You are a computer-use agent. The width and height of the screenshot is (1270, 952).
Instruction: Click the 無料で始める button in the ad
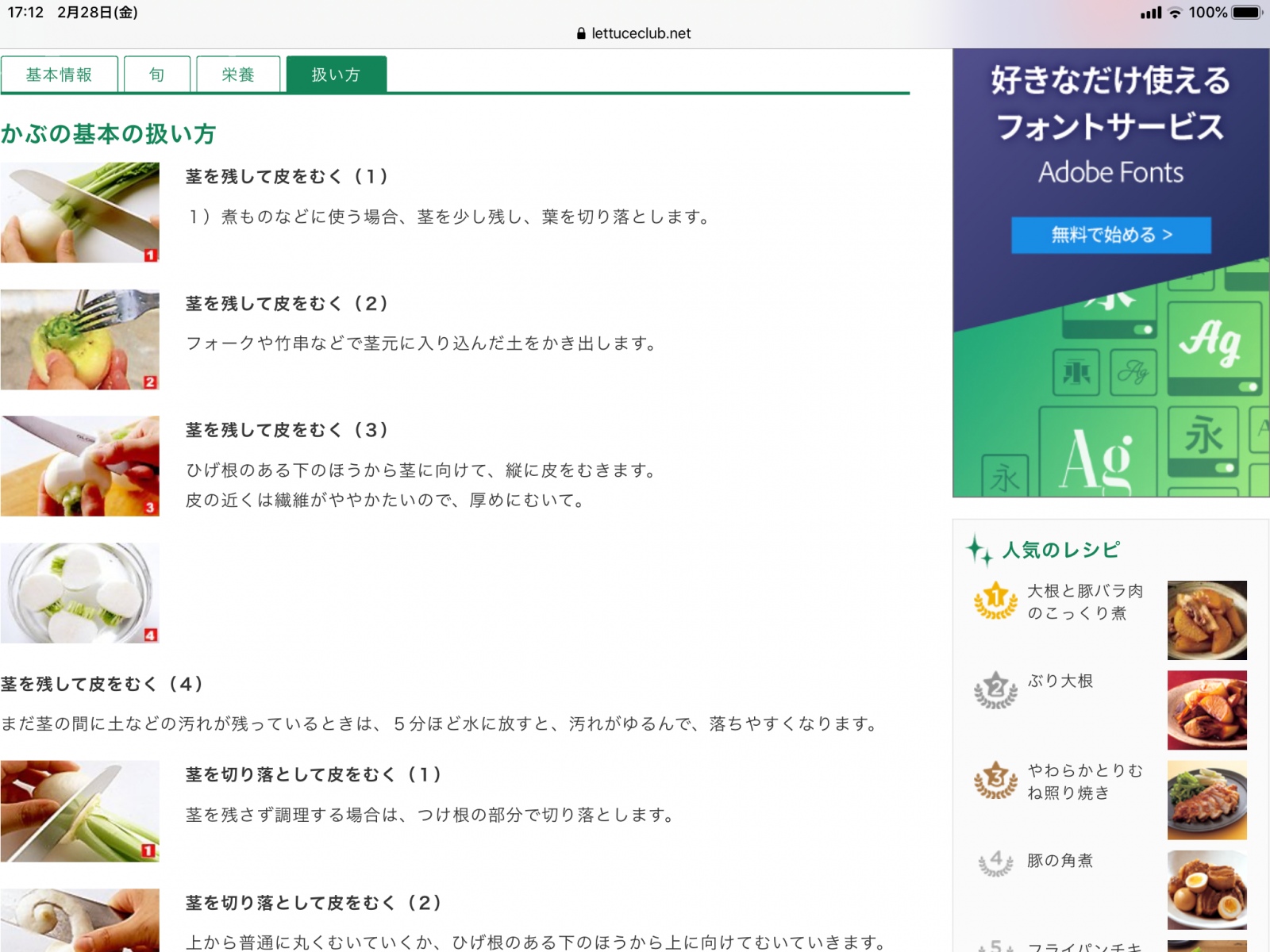point(1110,235)
